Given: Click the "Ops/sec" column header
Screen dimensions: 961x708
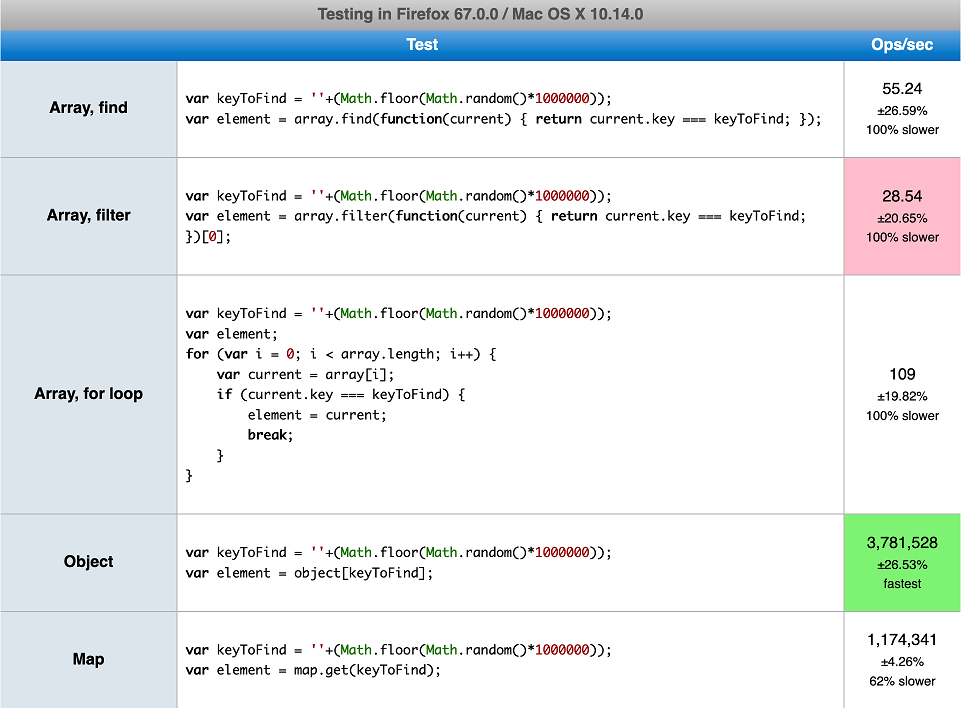Looking at the screenshot, I should point(902,45).
